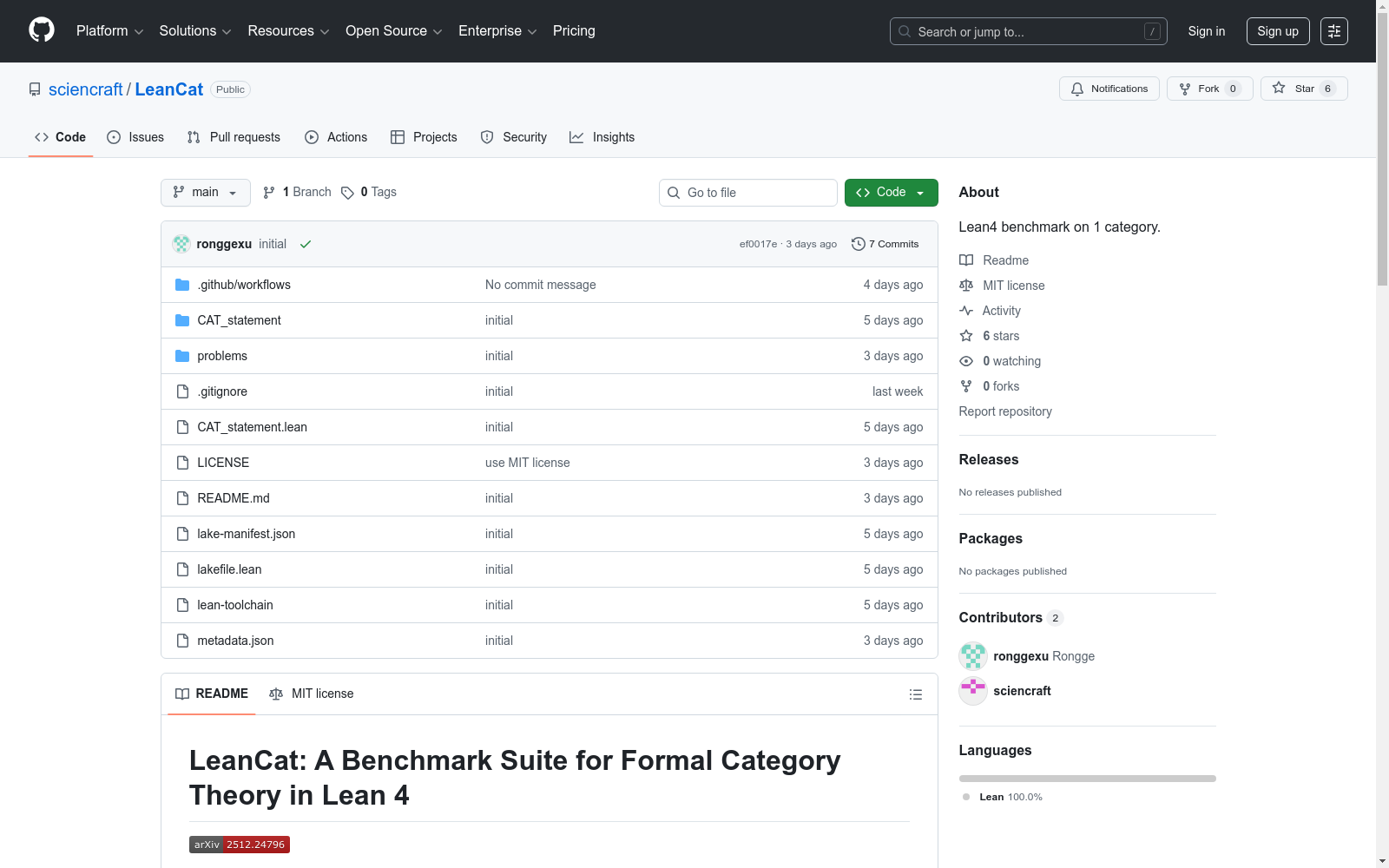Click the Sign up button
This screenshot has height=868, width=1389.
pyautogui.click(x=1278, y=31)
